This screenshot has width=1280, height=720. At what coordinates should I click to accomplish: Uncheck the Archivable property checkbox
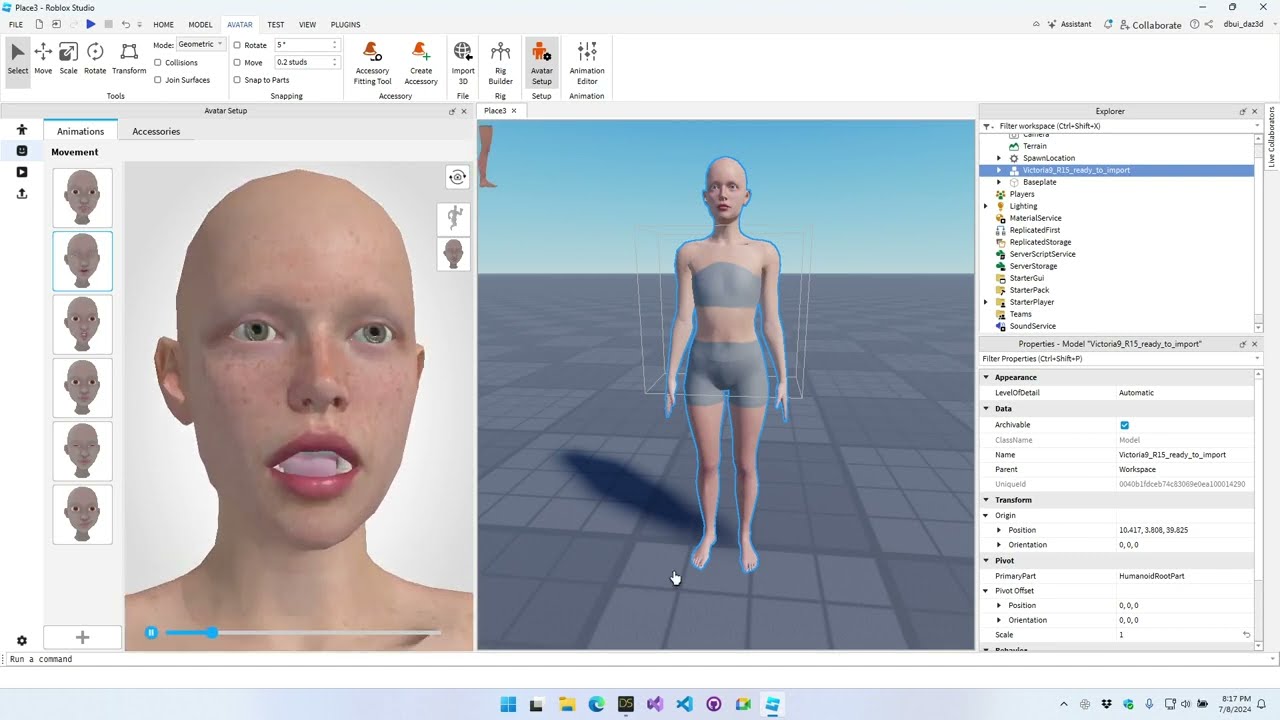pyautogui.click(x=1124, y=425)
